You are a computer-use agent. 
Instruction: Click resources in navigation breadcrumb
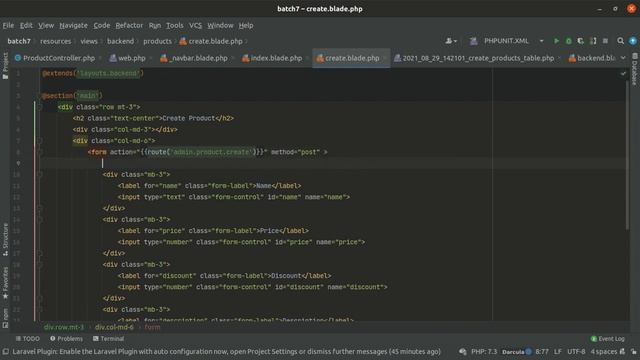tap(56, 41)
